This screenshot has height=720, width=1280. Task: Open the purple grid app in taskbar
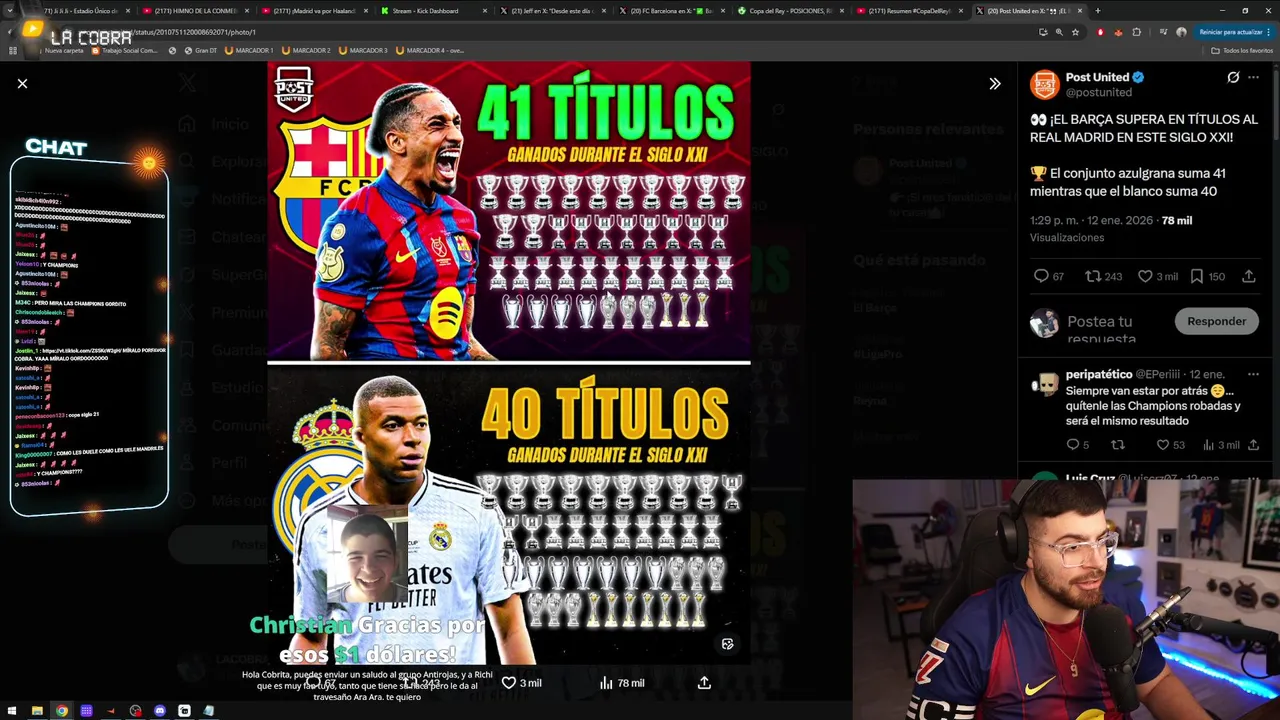[x=86, y=711]
